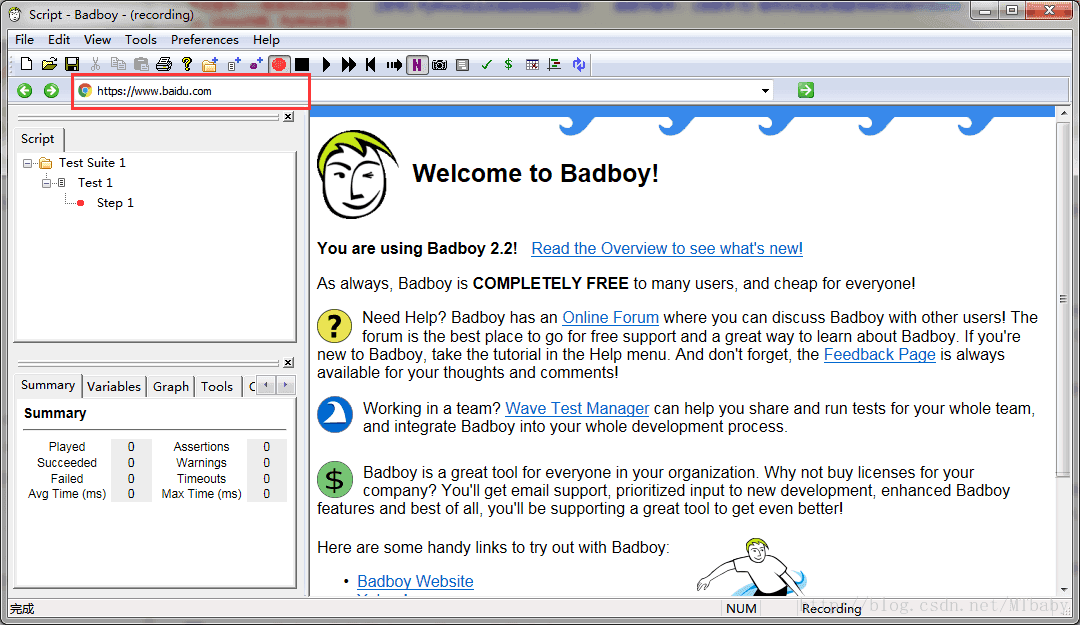This screenshot has width=1080, height=625.
Task: Play all with double arrow button
Action: tap(349, 64)
